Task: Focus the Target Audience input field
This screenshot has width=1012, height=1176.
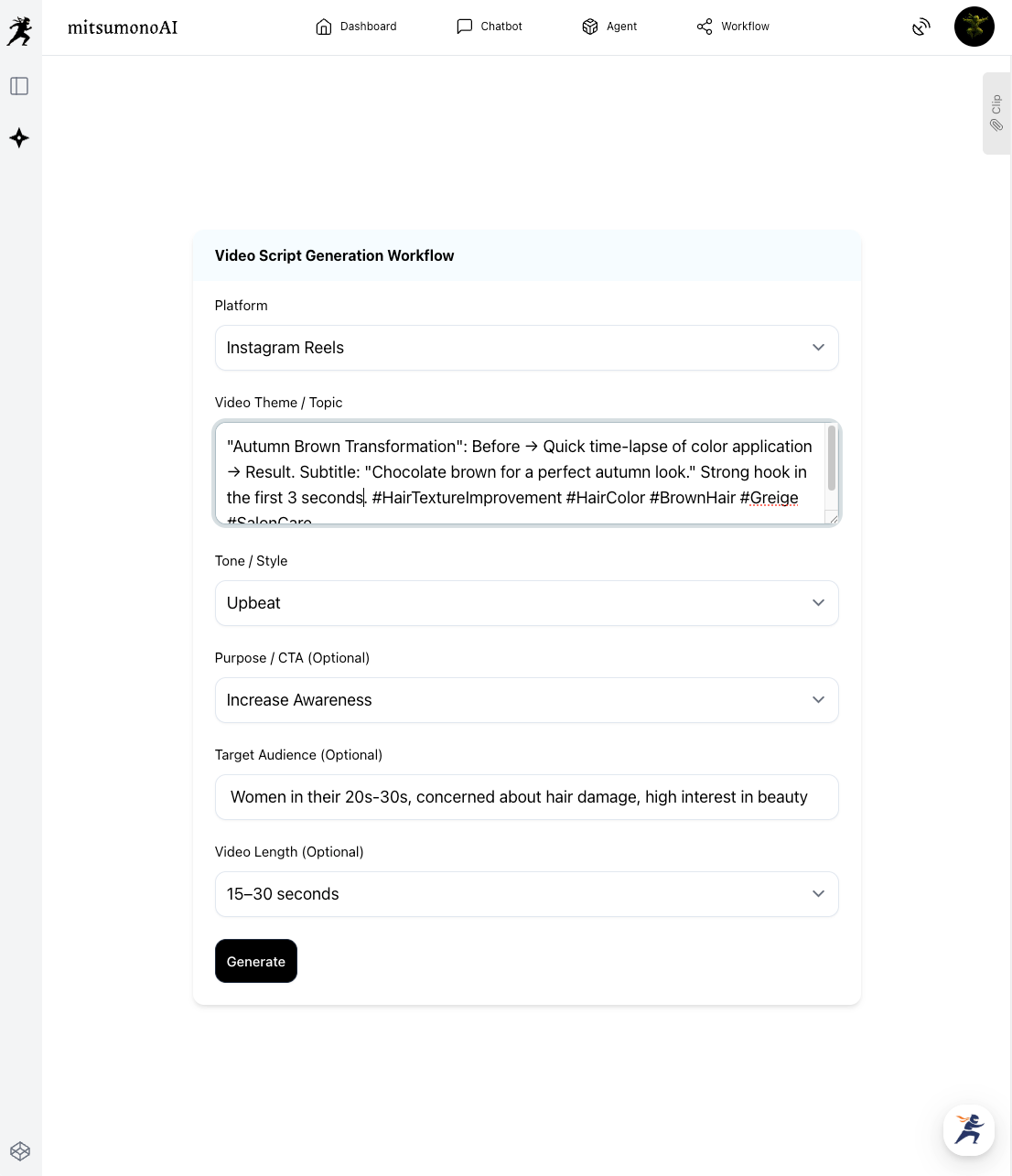Action: [x=526, y=797]
